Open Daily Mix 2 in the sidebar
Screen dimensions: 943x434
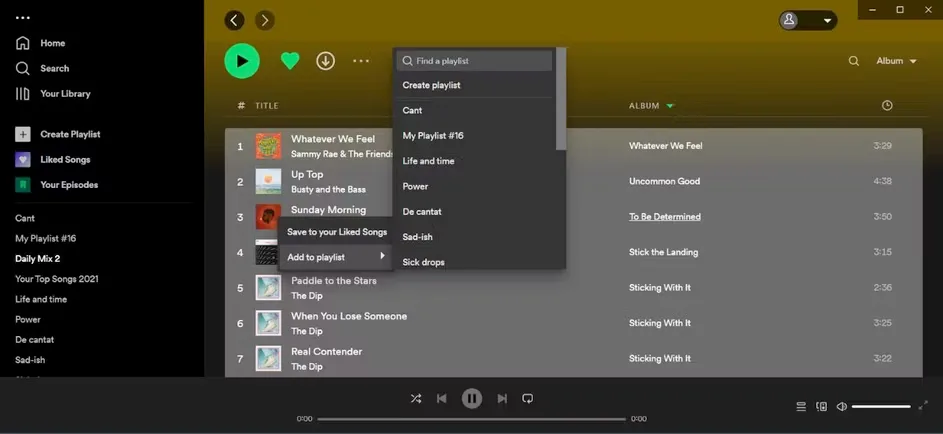37,259
